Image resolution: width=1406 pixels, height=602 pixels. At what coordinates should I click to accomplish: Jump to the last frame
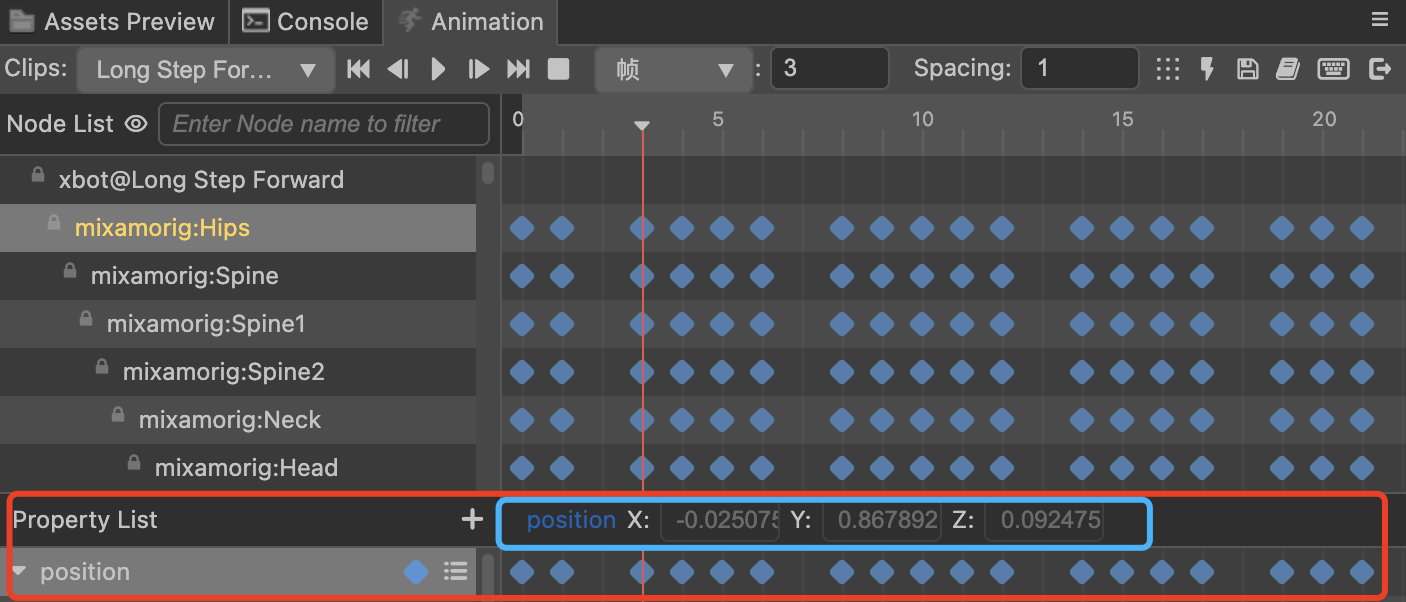(518, 69)
